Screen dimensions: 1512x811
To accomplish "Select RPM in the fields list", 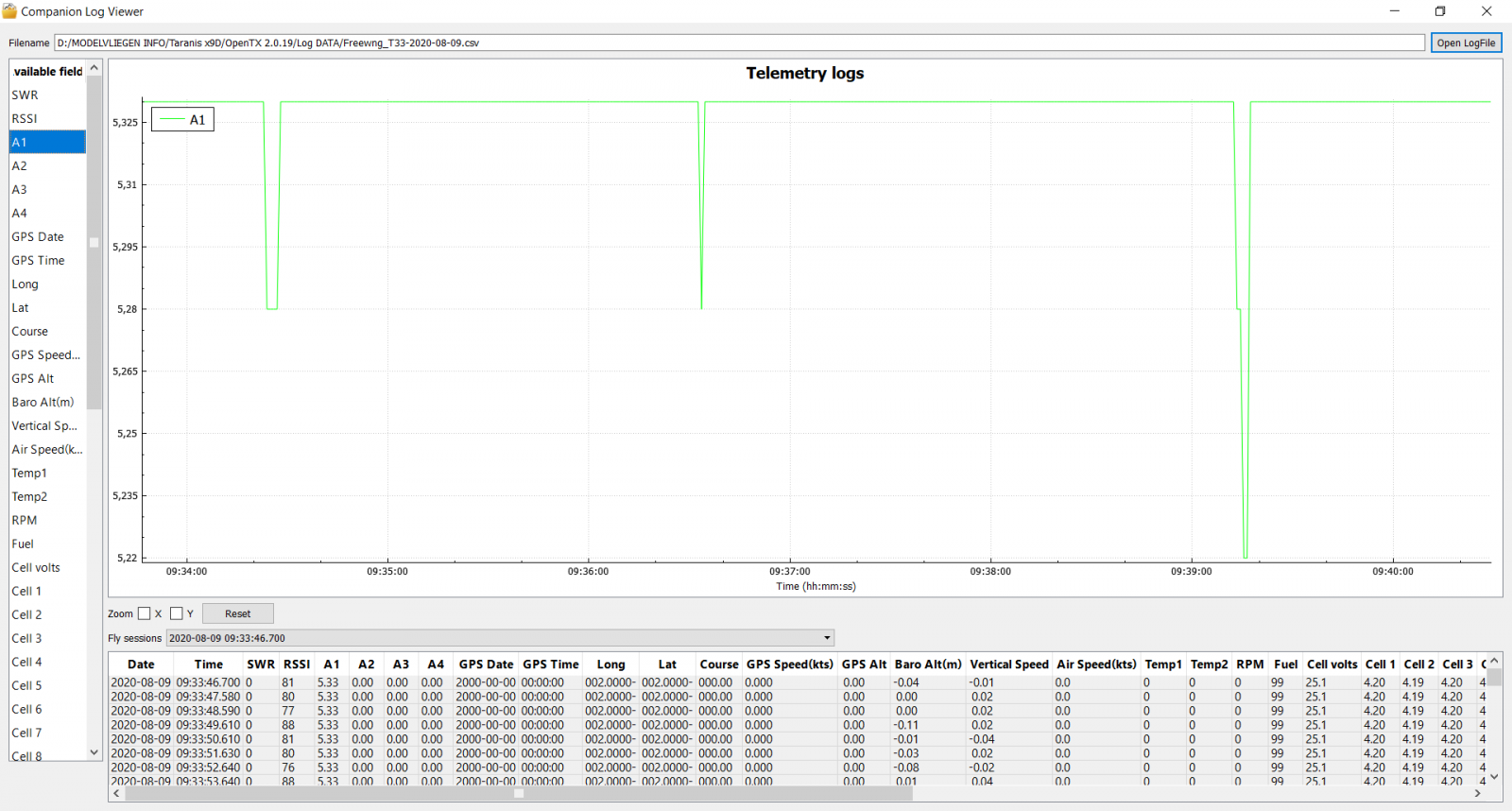I will pyautogui.click(x=47, y=520).
